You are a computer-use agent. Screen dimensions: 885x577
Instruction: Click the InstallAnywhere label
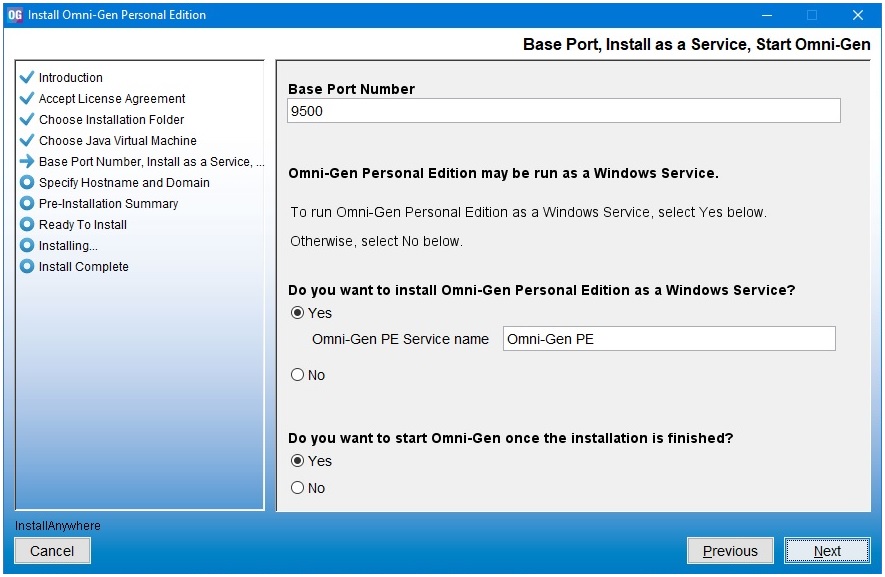(x=58, y=526)
